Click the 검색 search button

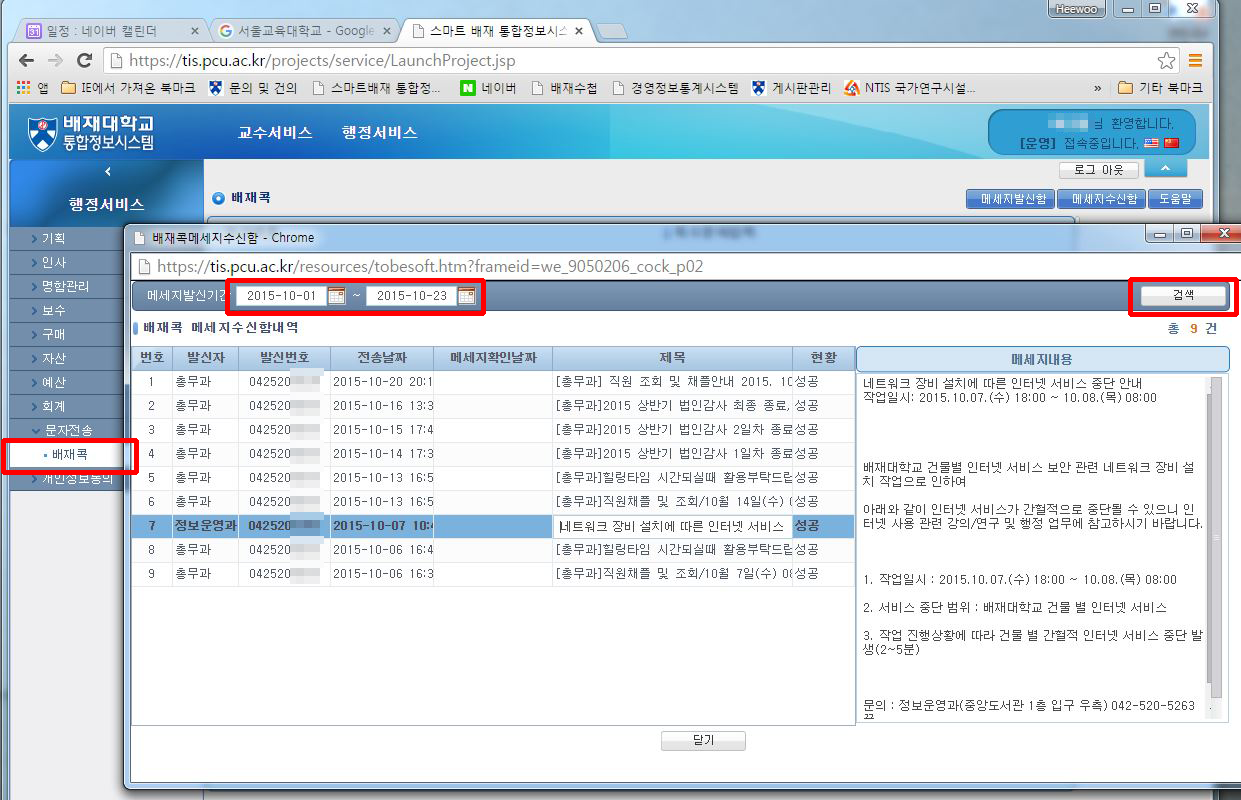coord(1183,295)
